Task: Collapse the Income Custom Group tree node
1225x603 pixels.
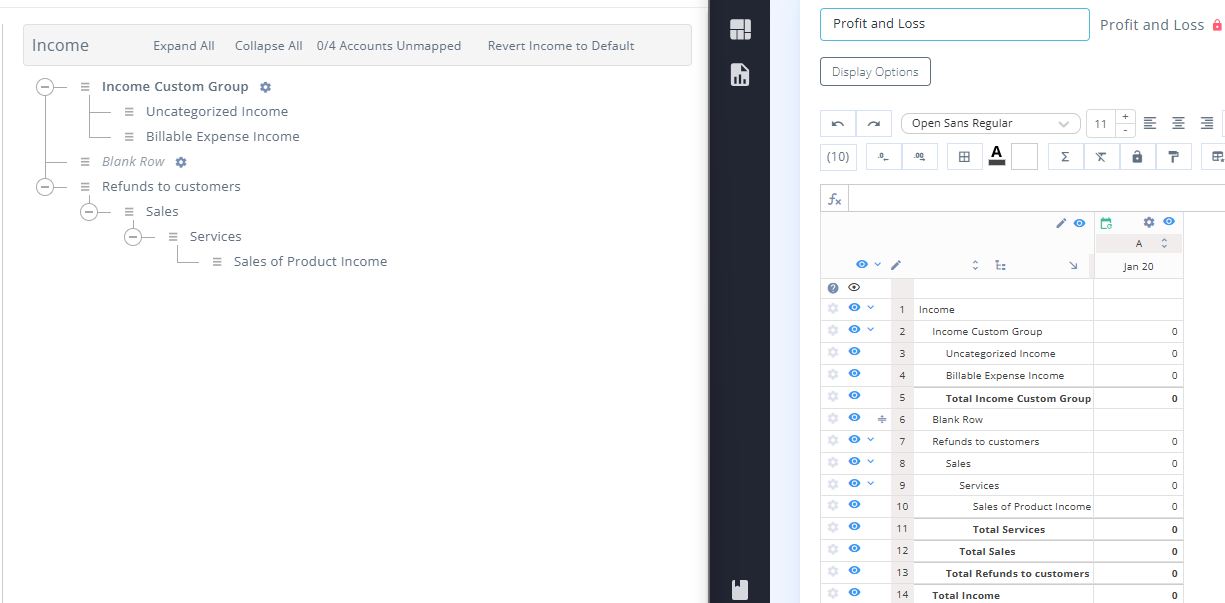Action: pyautogui.click(x=45, y=87)
